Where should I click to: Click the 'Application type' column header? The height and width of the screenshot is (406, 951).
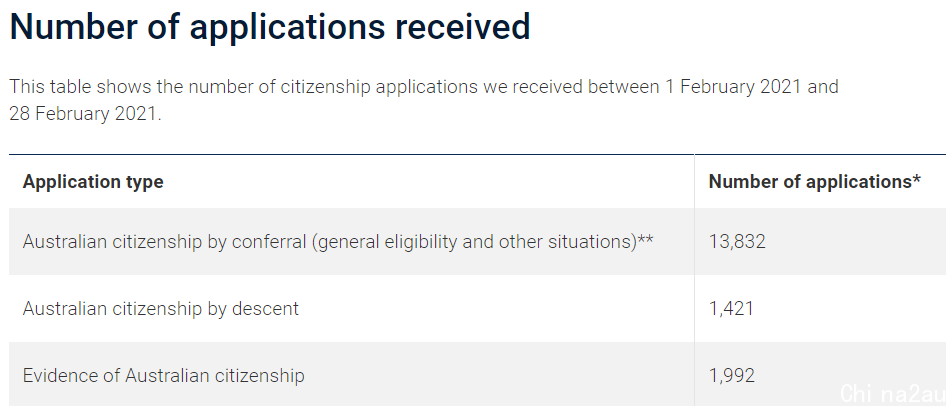click(x=93, y=181)
